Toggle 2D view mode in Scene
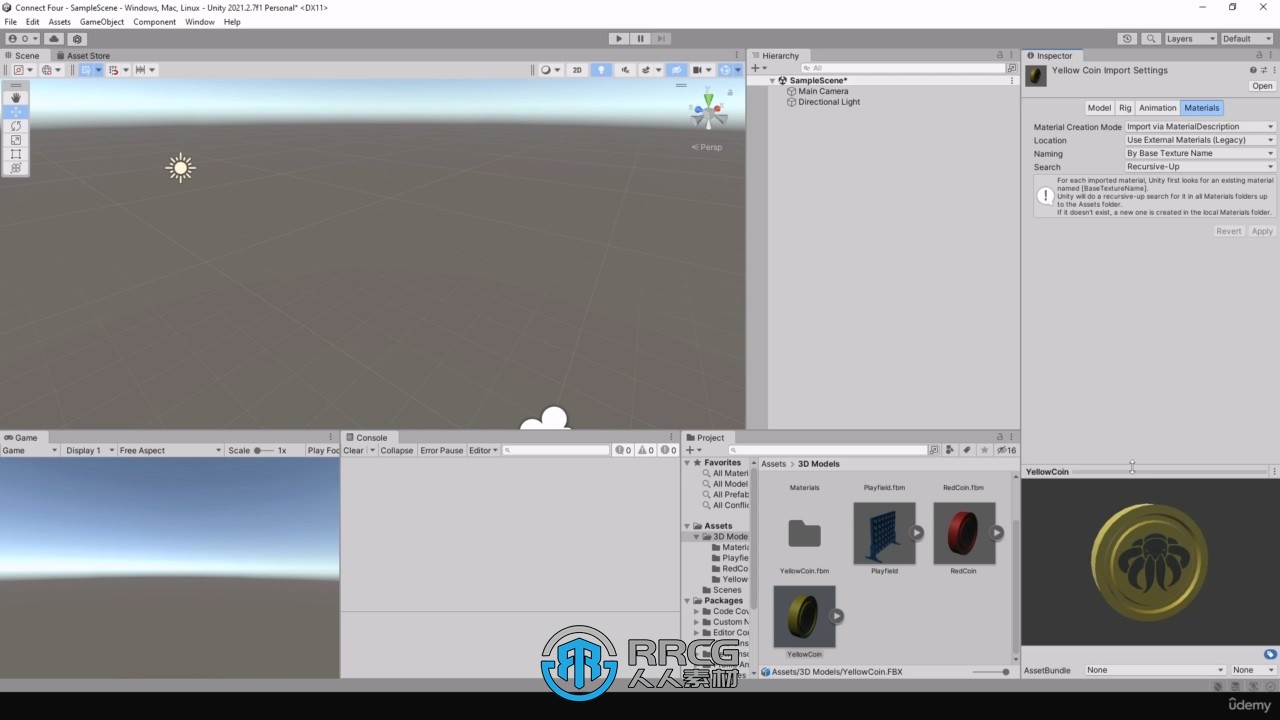Image resolution: width=1280 pixels, height=720 pixels. coord(577,70)
